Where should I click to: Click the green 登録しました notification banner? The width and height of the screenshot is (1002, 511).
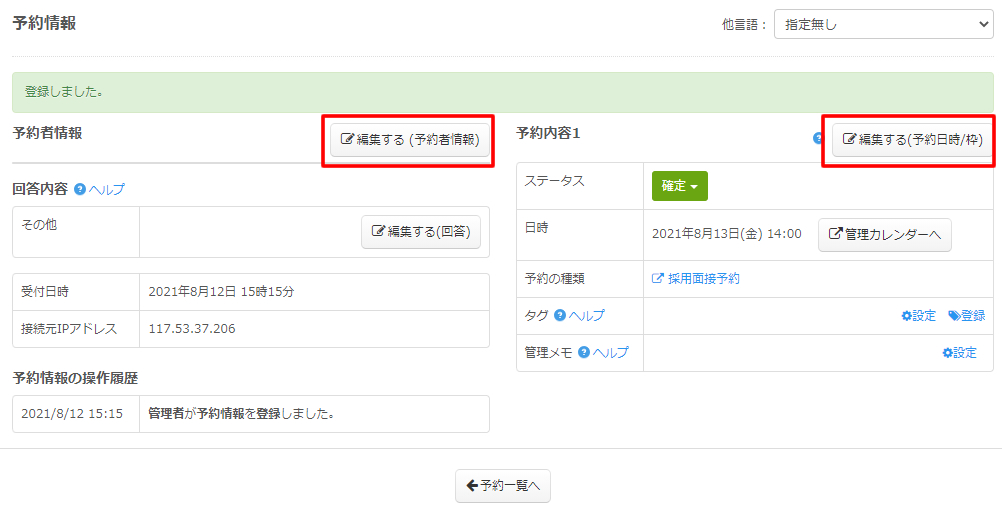pyautogui.click(x=502, y=92)
